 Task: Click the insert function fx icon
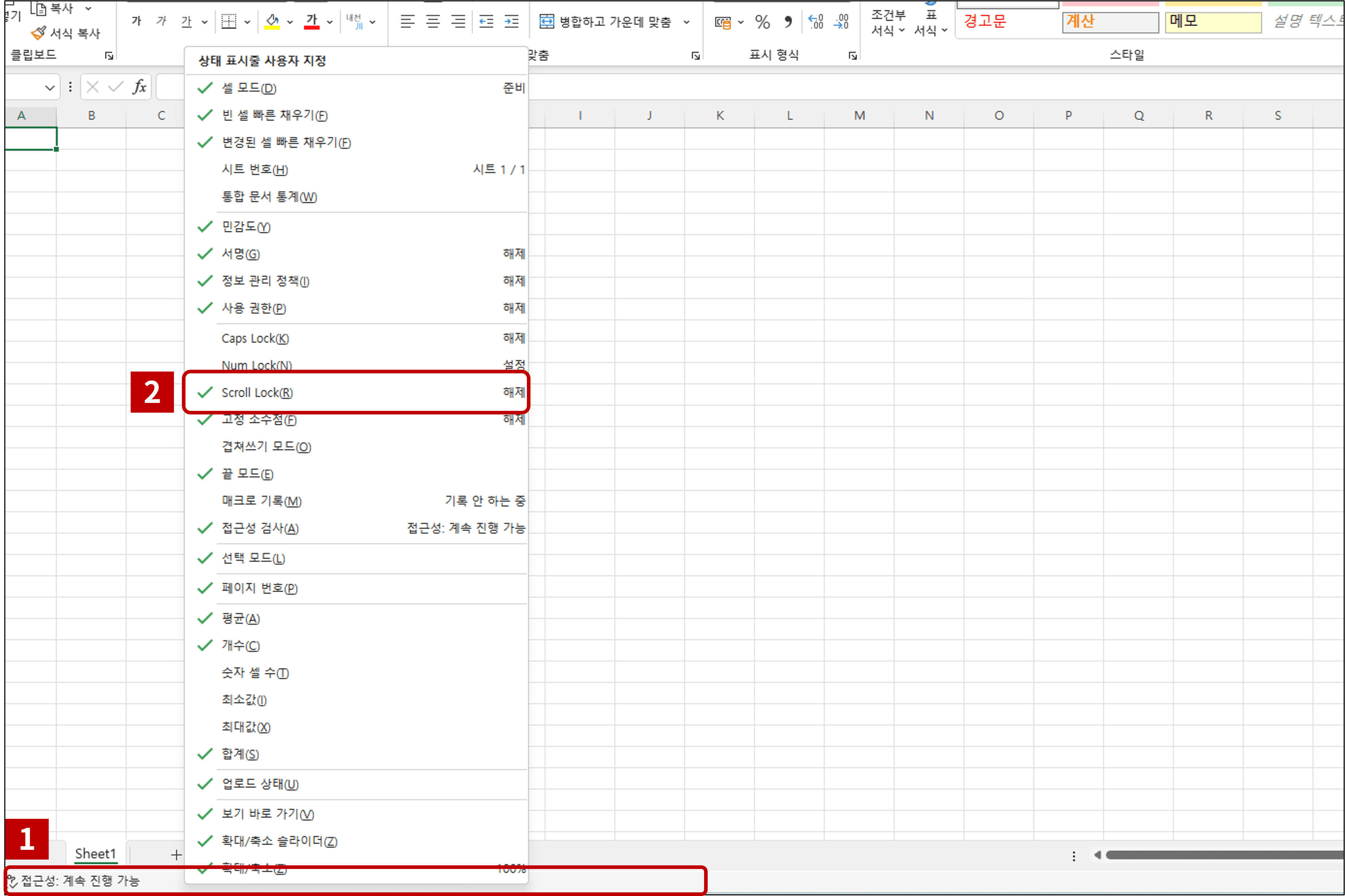point(139,87)
